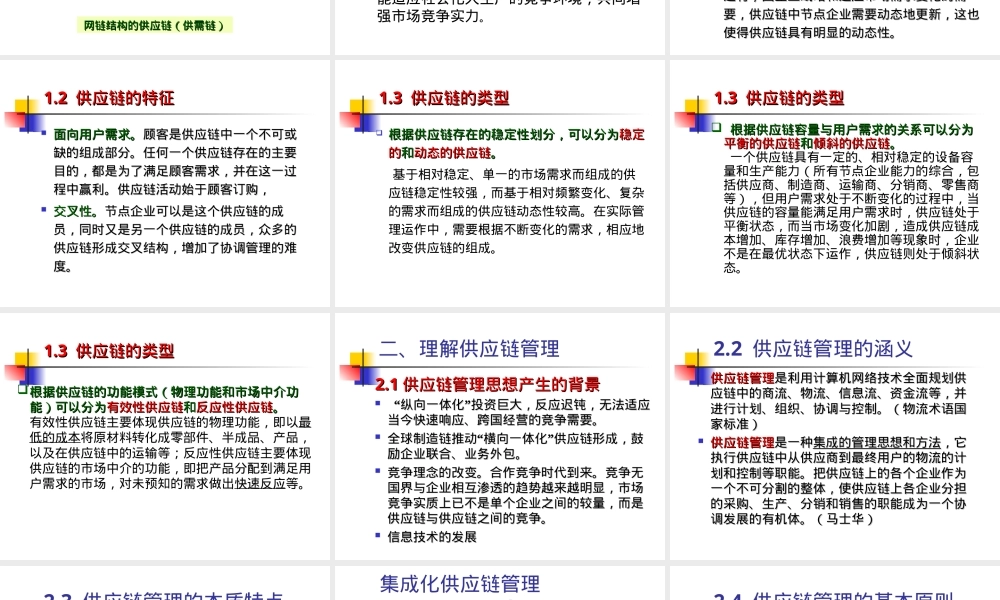Click the text 强市场竞争实力 in the top slide
The height and width of the screenshot is (600, 1000).
pos(431,16)
